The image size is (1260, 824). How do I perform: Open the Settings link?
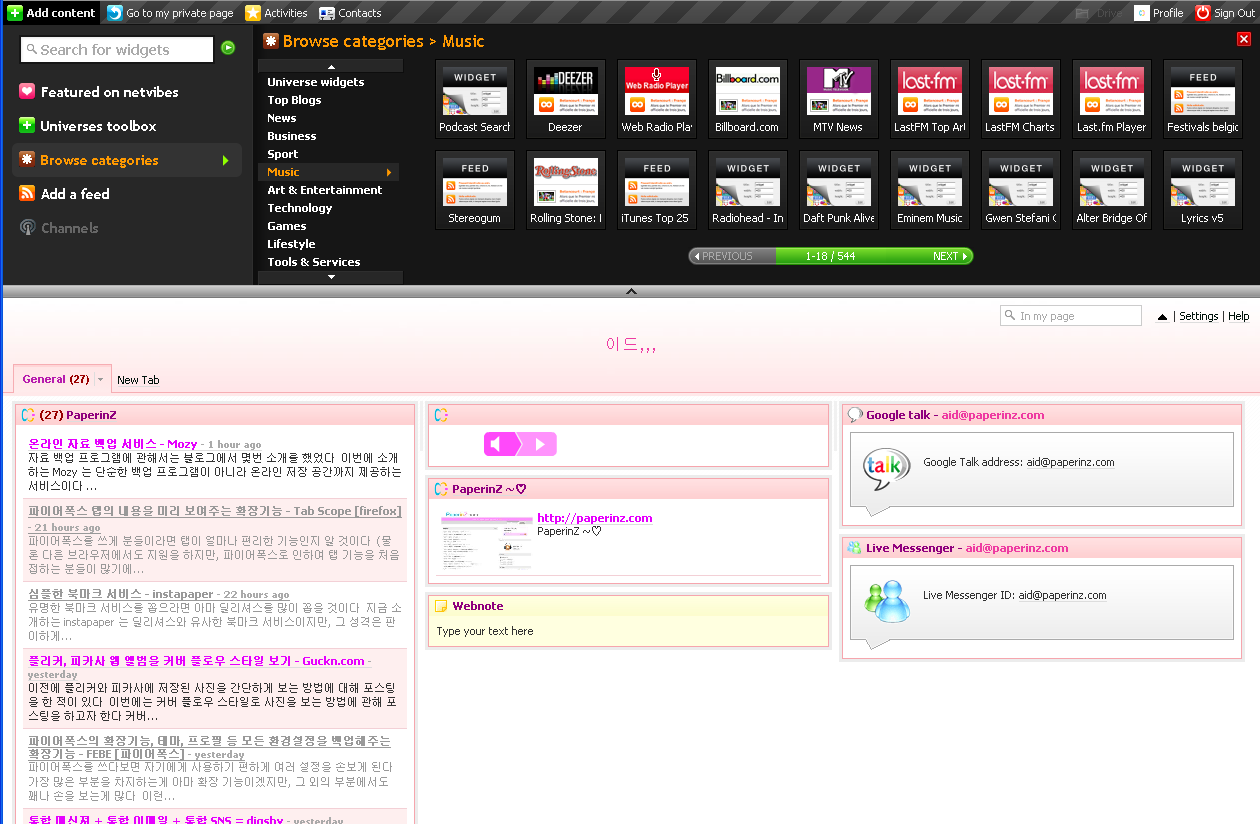[x=1198, y=316]
